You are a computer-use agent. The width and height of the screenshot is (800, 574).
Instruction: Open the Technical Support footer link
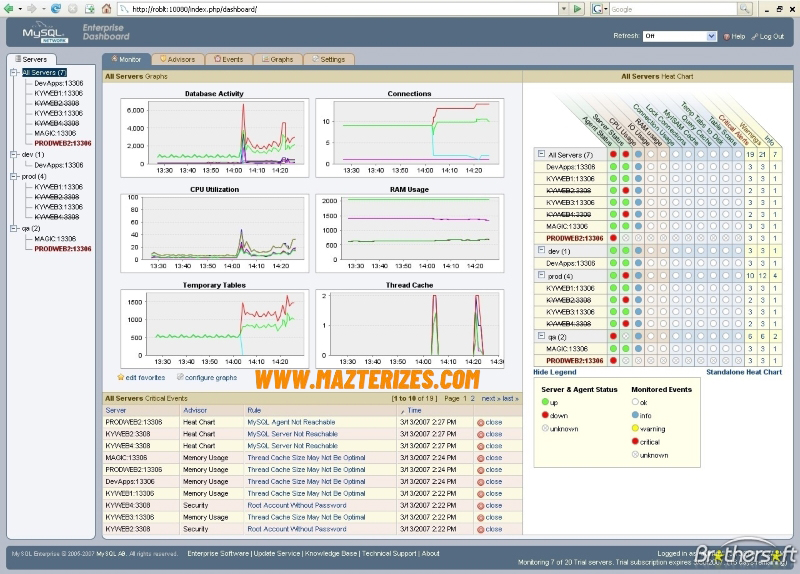389,554
